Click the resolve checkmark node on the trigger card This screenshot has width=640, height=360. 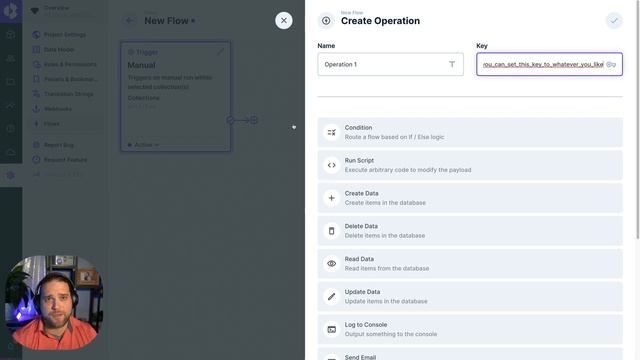coord(230,120)
